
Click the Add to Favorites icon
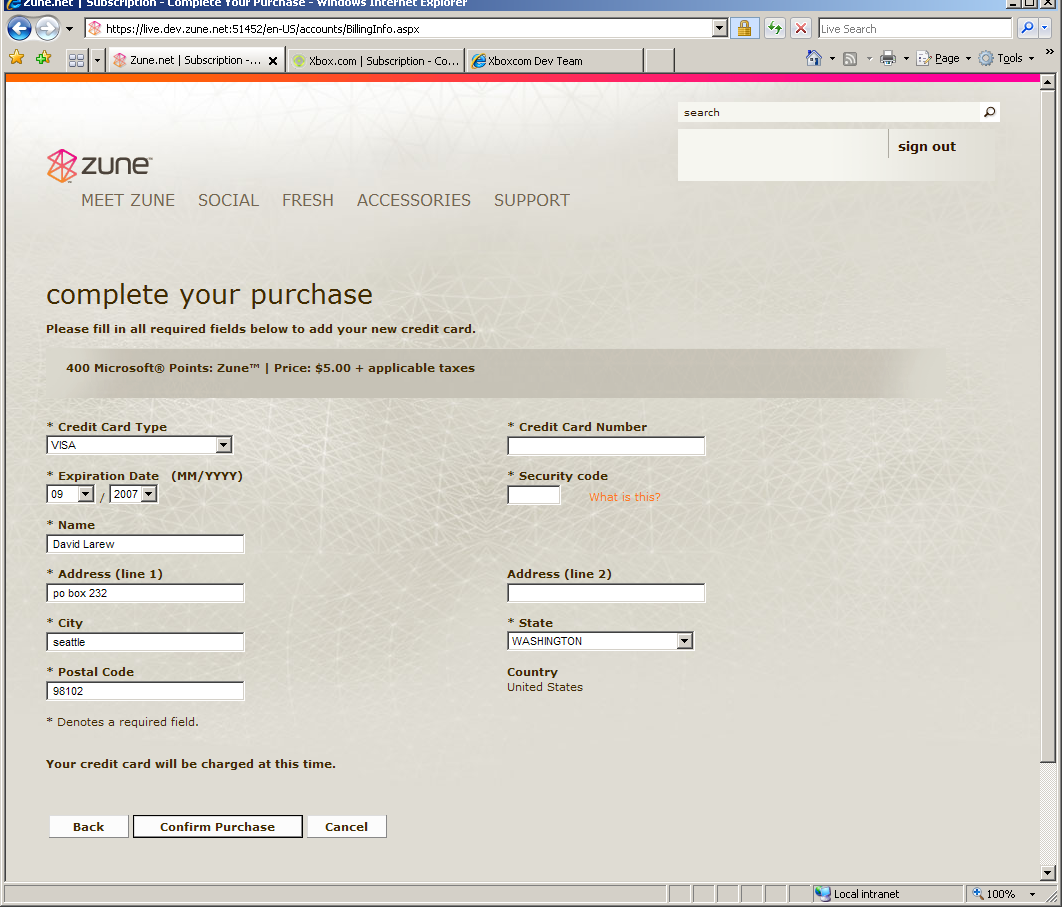pos(43,58)
